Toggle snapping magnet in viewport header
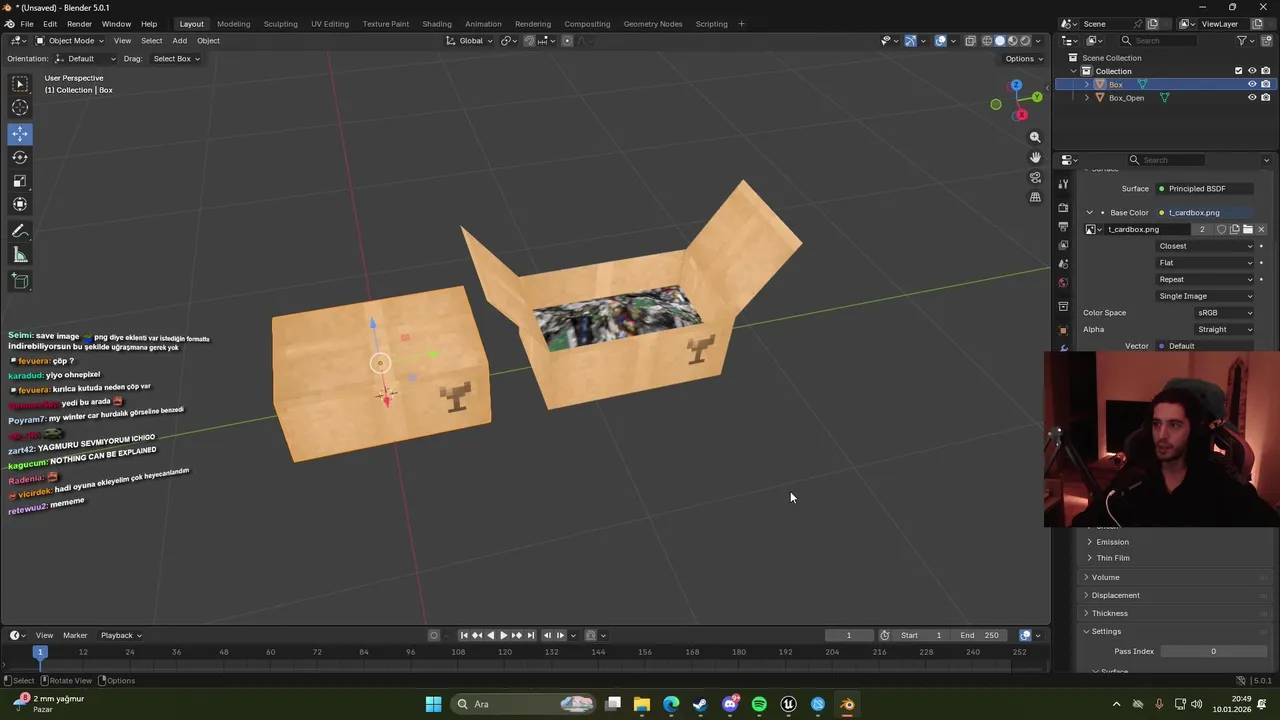Screen dimensions: 1280x720 [x=529, y=41]
